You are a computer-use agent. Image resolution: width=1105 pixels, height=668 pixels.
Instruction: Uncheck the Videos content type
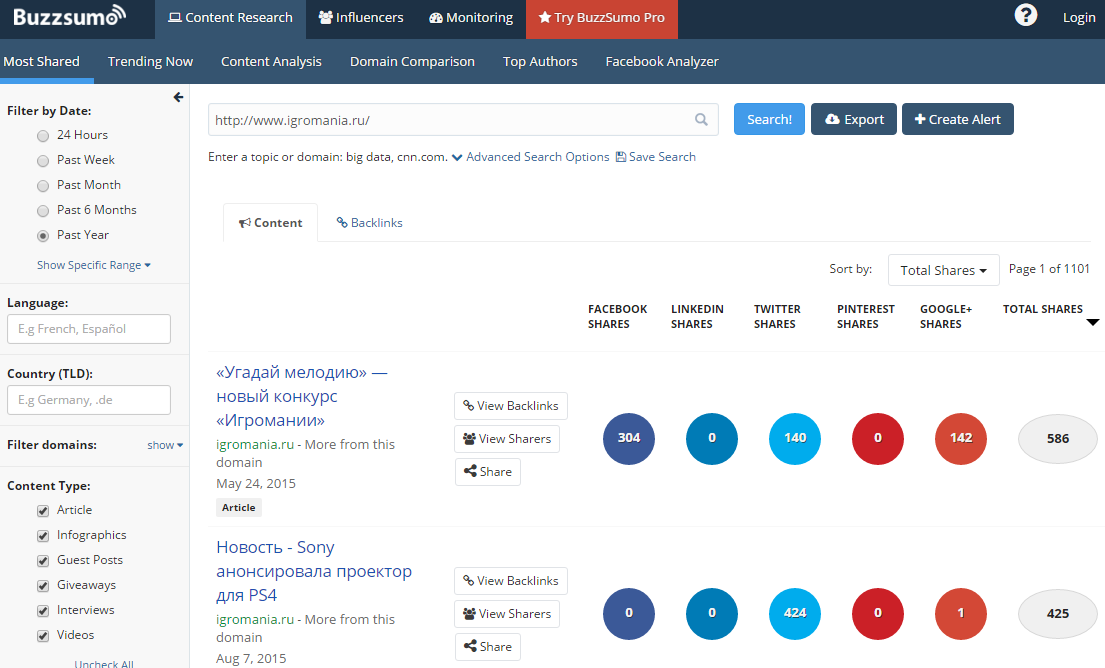click(43, 636)
